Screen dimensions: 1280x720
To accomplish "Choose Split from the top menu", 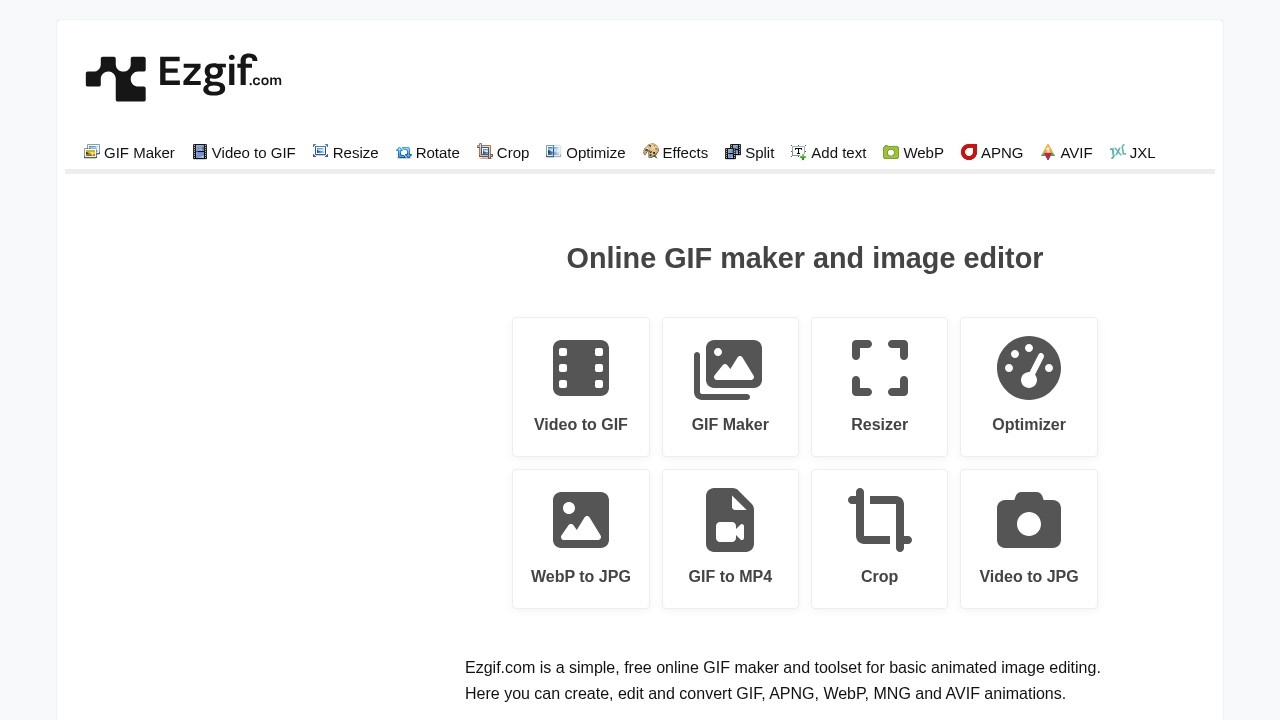I will pos(749,153).
